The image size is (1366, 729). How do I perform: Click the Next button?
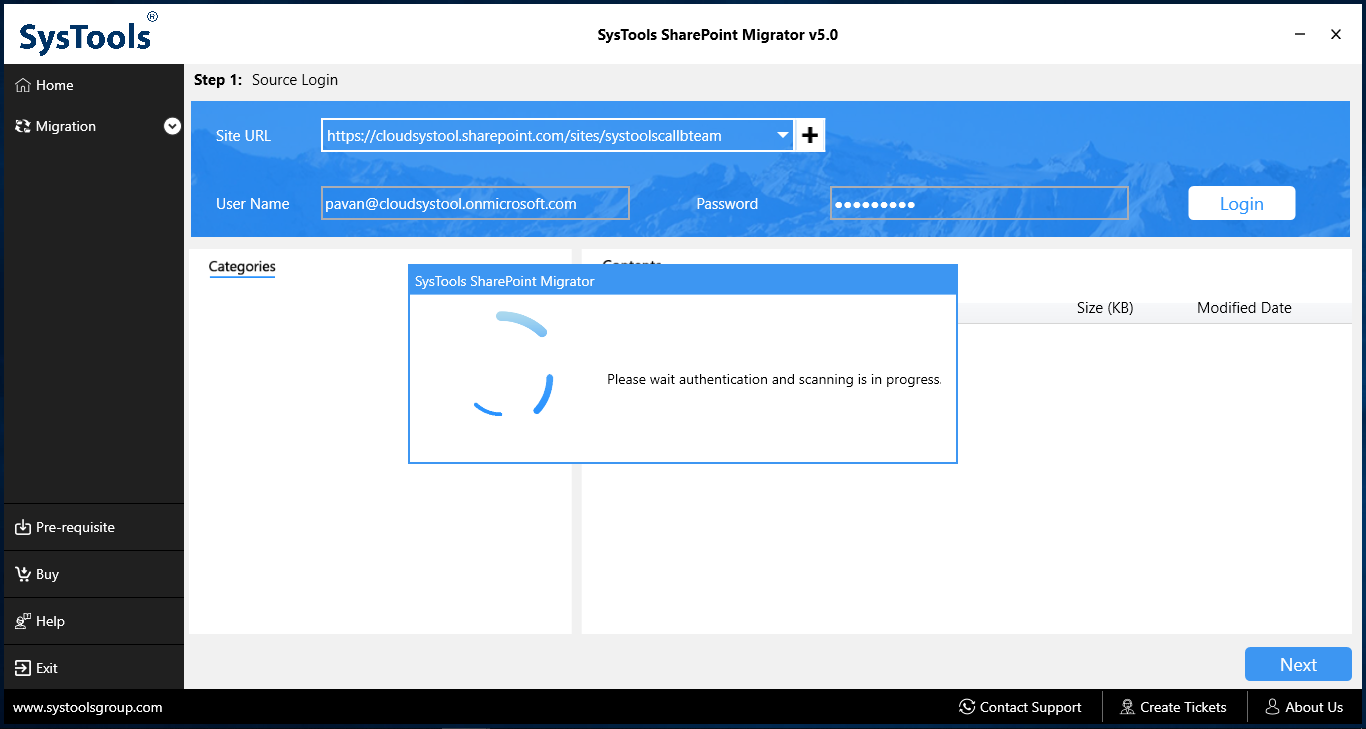pos(1298,664)
